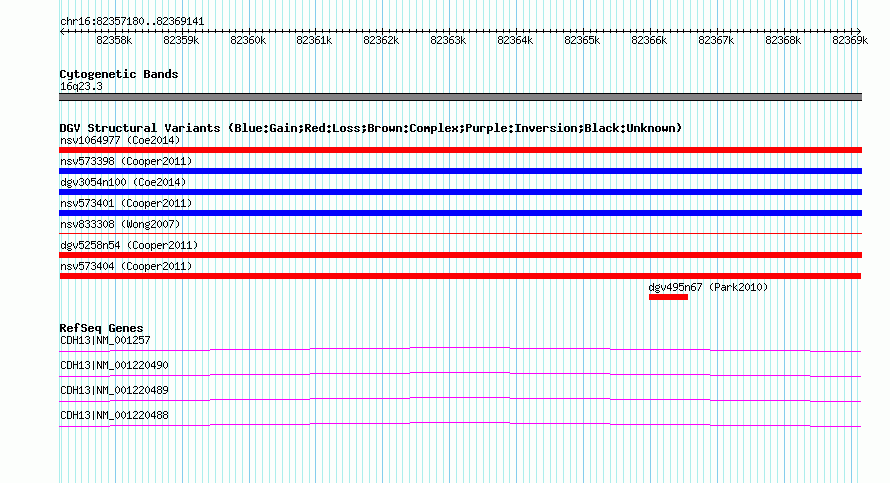
Task: Open the CDH13|NM_001220488 gene label
Action: click(114, 415)
